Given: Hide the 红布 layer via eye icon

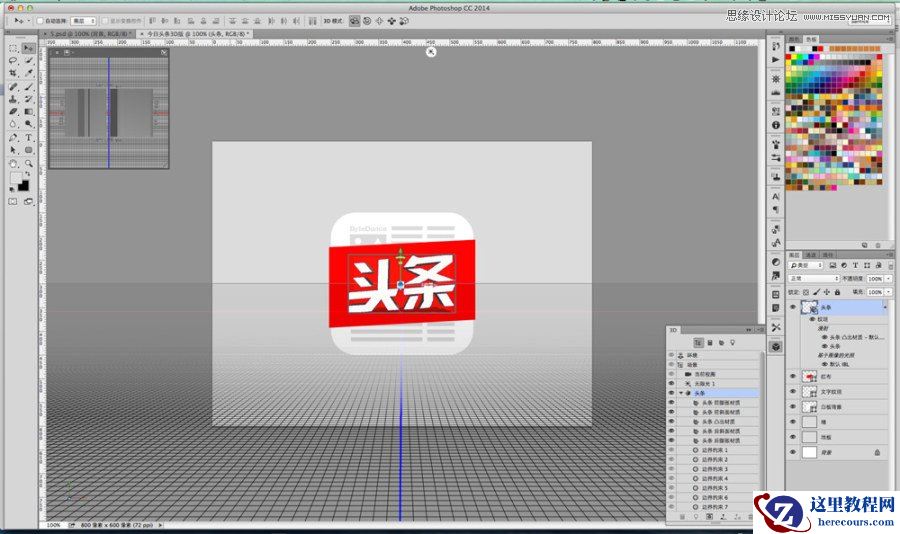Looking at the screenshot, I should click(x=793, y=377).
